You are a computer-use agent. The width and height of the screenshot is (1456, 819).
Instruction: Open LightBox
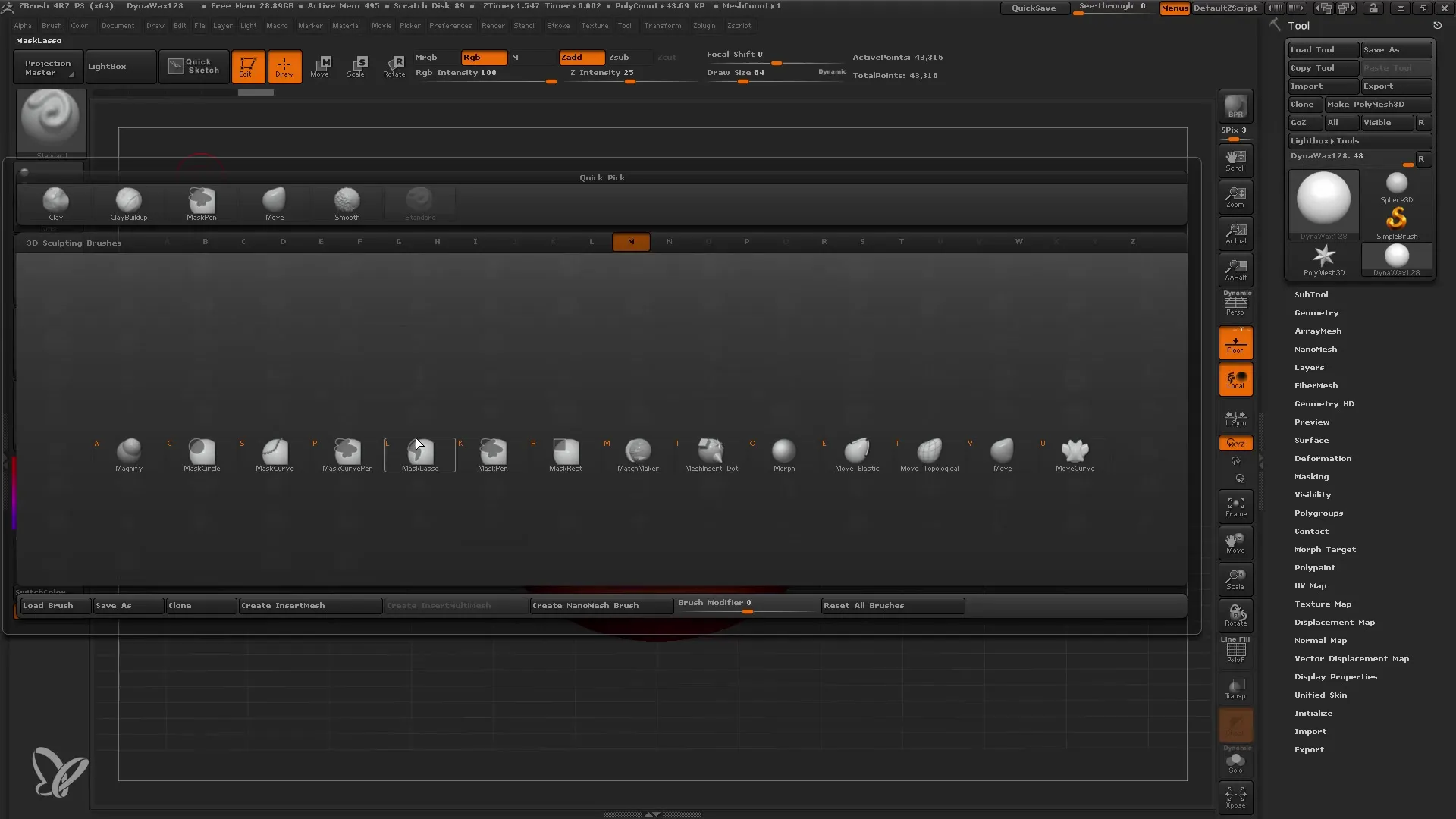click(121, 67)
